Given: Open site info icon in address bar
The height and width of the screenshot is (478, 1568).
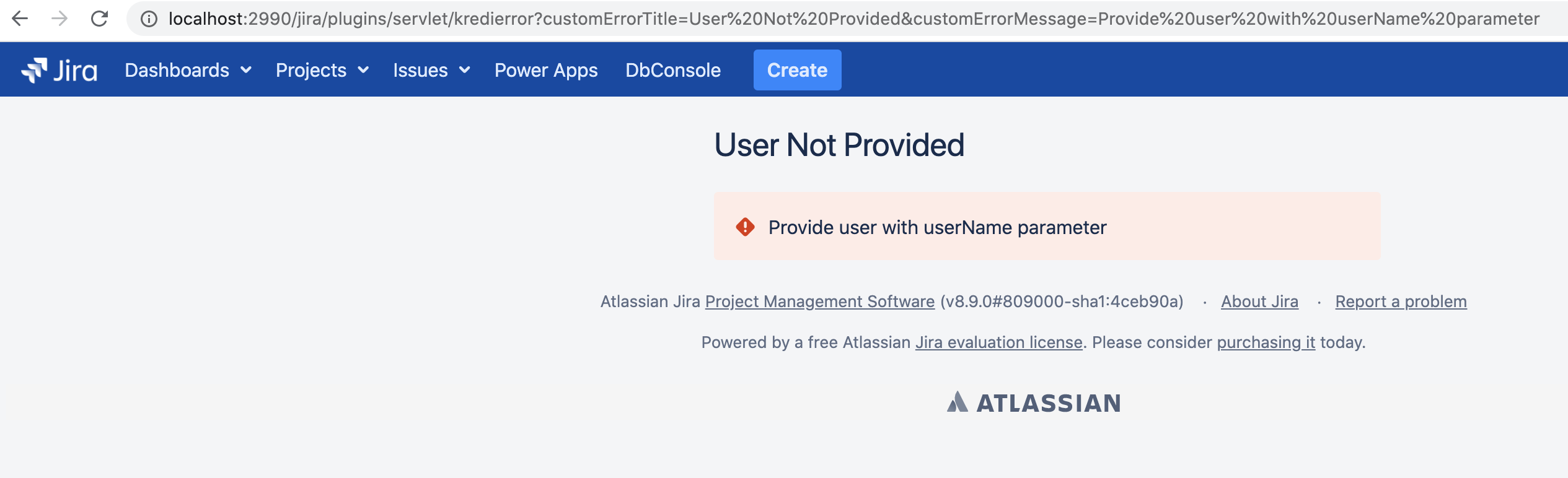Looking at the screenshot, I should click(149, 19).
